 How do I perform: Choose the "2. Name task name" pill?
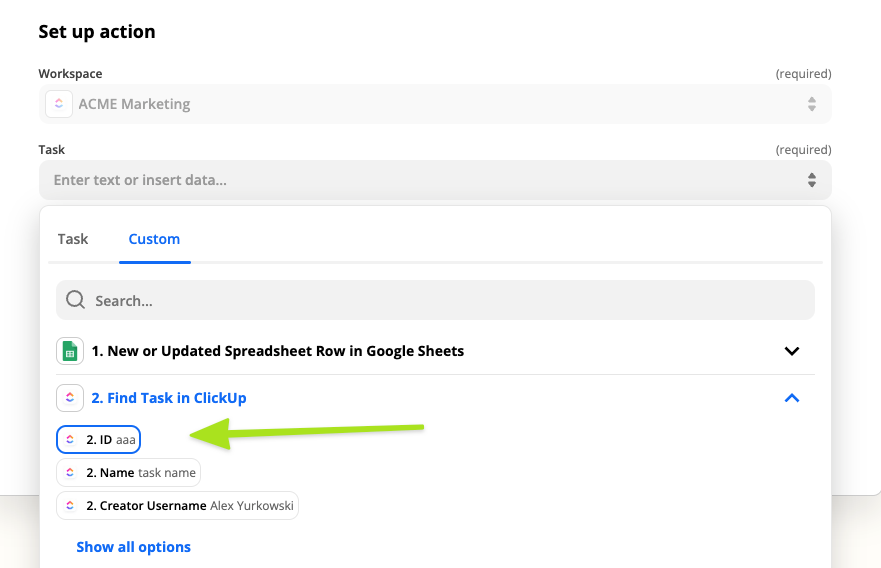click(x=140, y=472)
